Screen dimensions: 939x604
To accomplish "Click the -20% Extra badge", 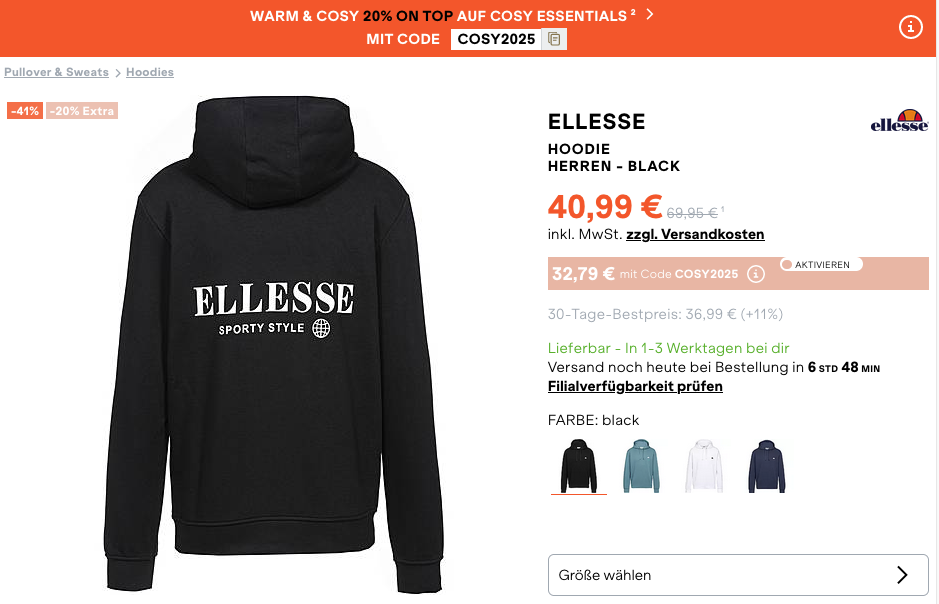I will 82,111.
